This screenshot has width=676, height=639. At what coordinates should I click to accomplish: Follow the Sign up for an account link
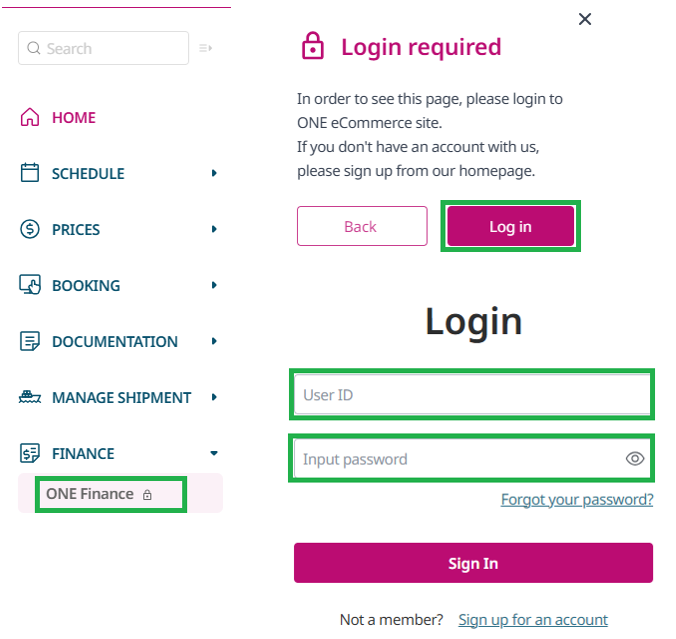pyautogui.click(x=533, y=620)
